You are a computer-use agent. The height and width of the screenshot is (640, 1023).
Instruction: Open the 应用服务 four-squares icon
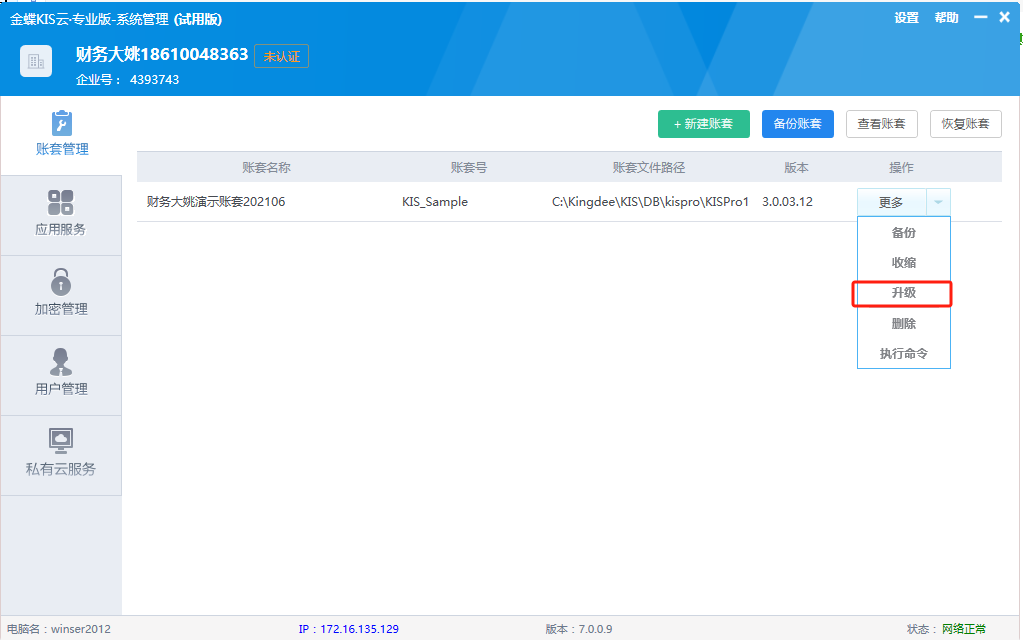(x=61, y=203)
